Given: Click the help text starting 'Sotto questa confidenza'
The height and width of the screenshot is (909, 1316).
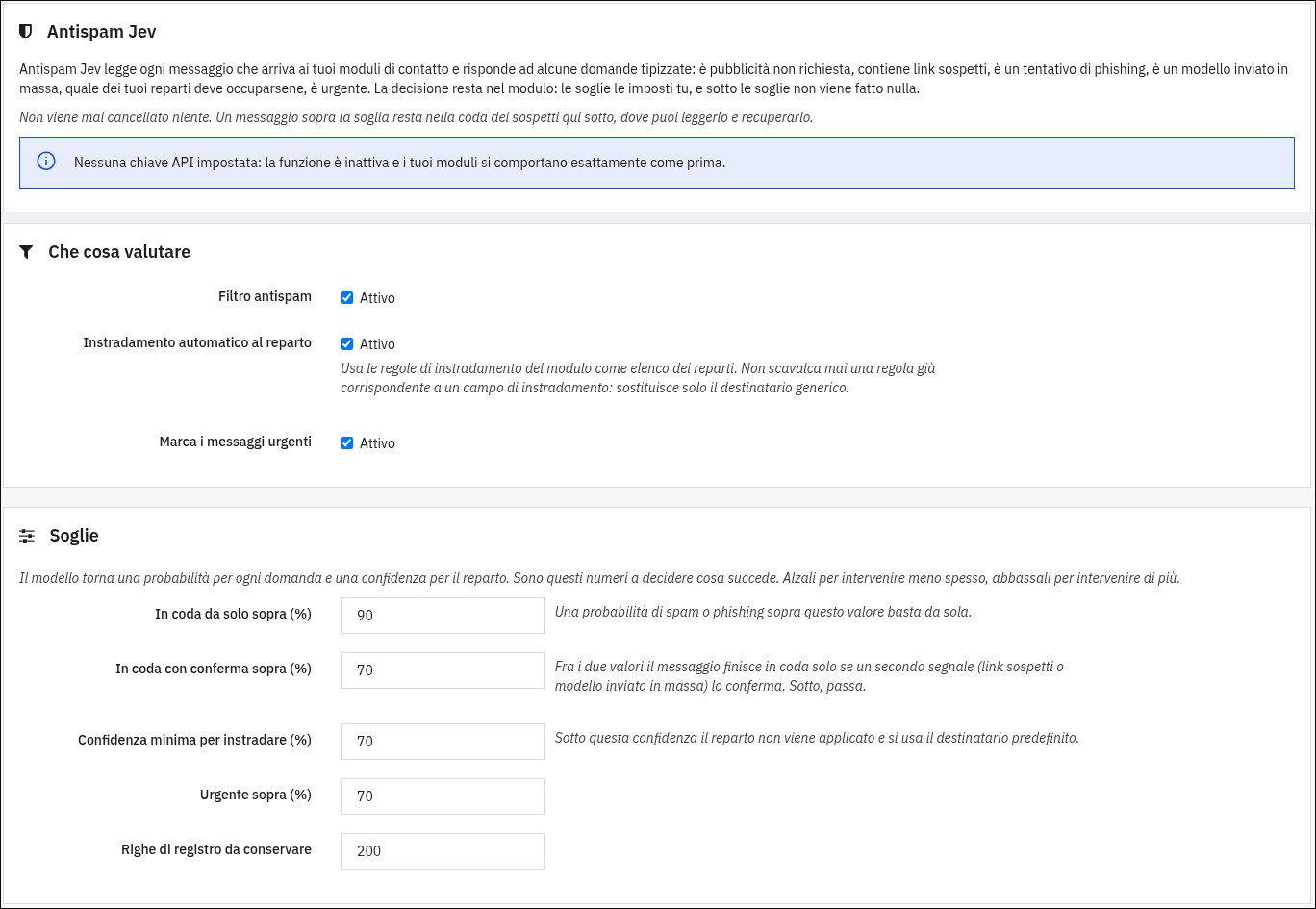Looking at the screenshot, I should [817, 739].
